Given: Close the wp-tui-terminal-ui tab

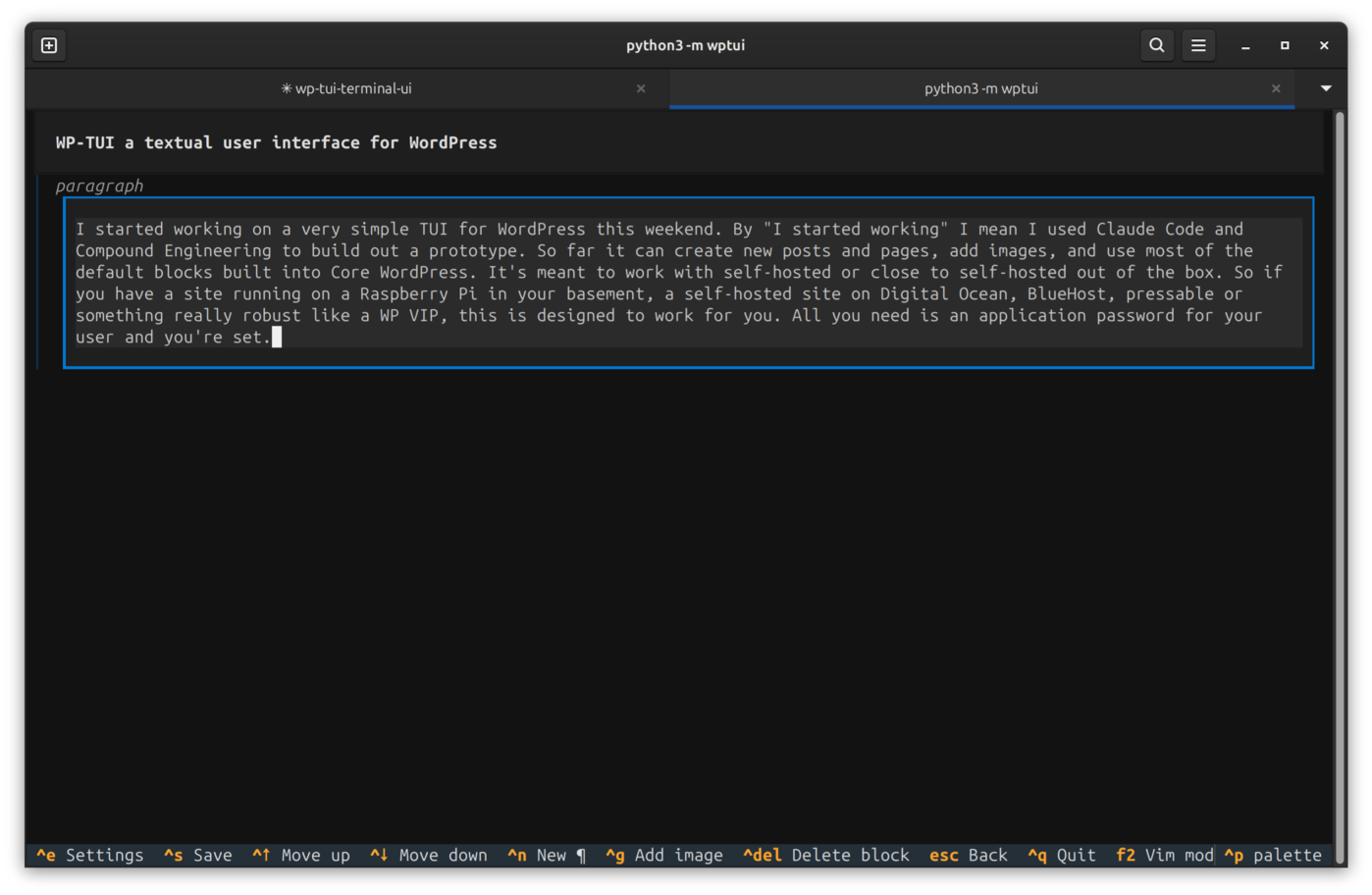Looking at the screenshot, I should tap(641, 88).
